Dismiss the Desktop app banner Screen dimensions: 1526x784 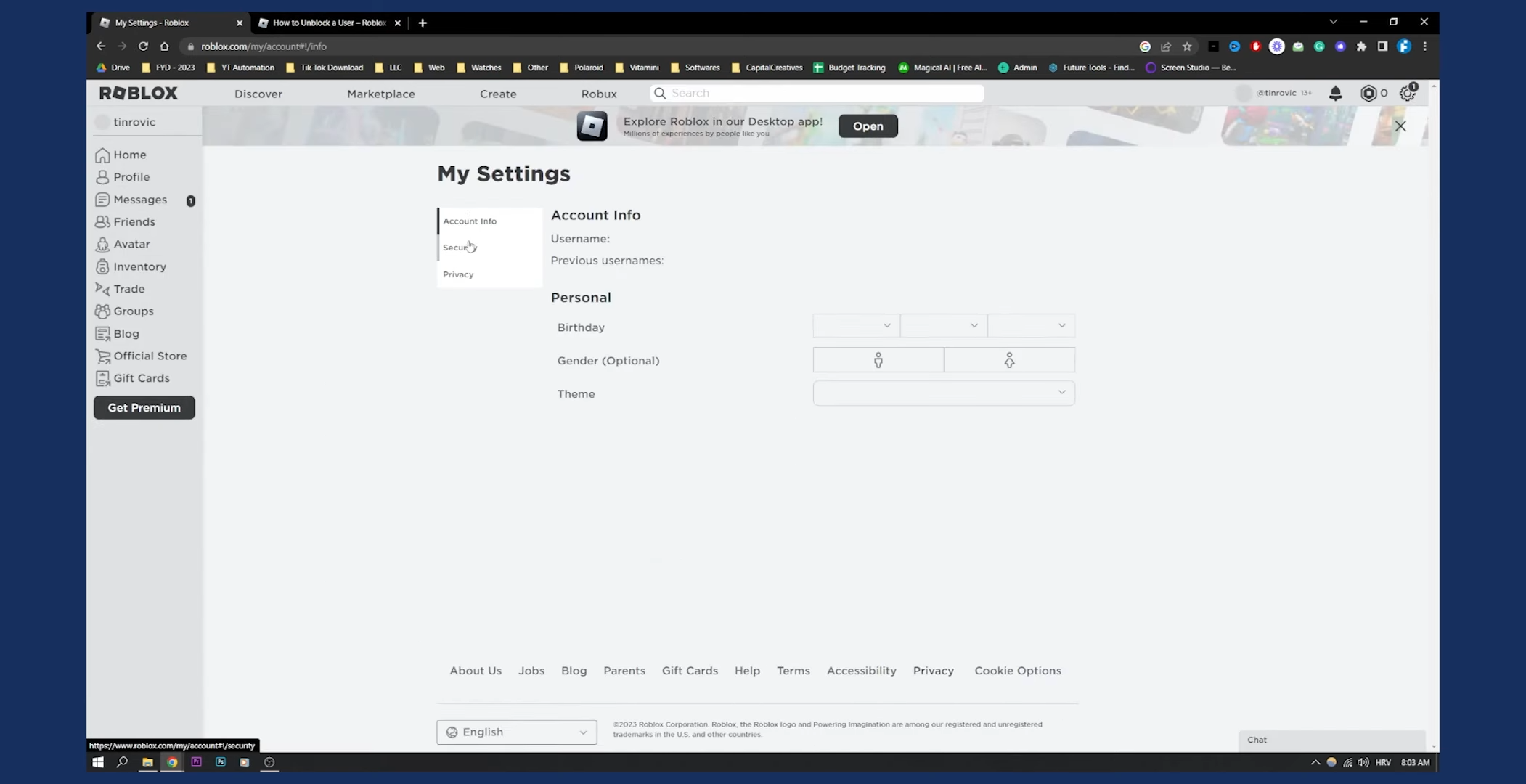(x=1400, y=126)
